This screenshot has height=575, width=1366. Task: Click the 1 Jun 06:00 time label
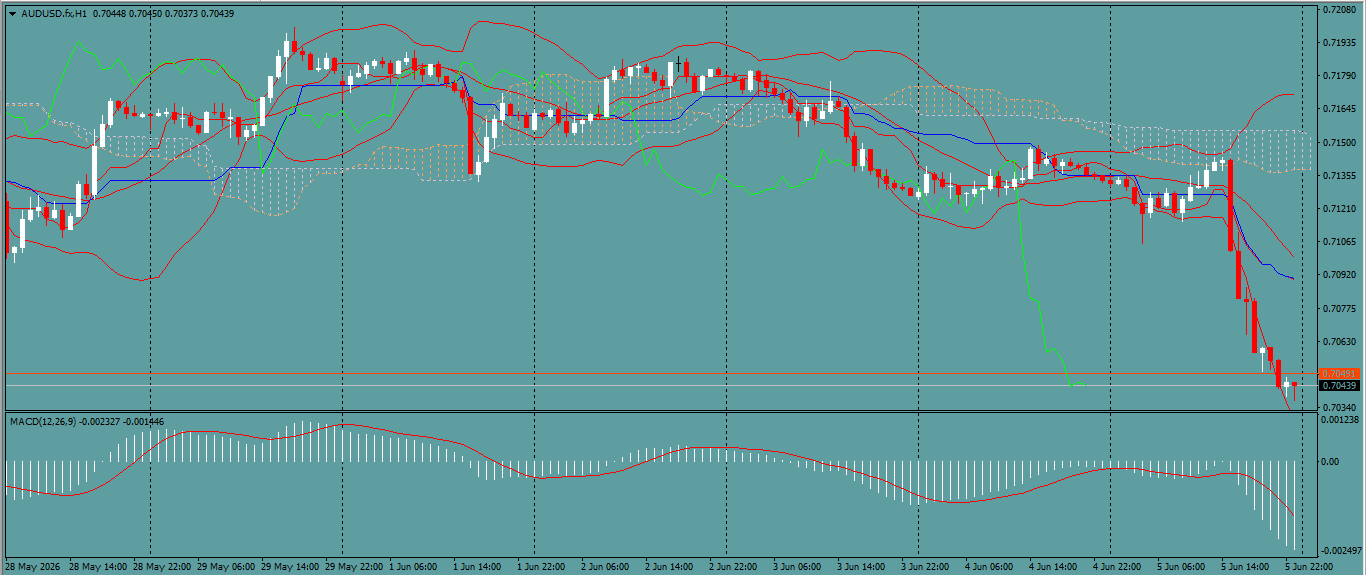[x=414, y=566]
